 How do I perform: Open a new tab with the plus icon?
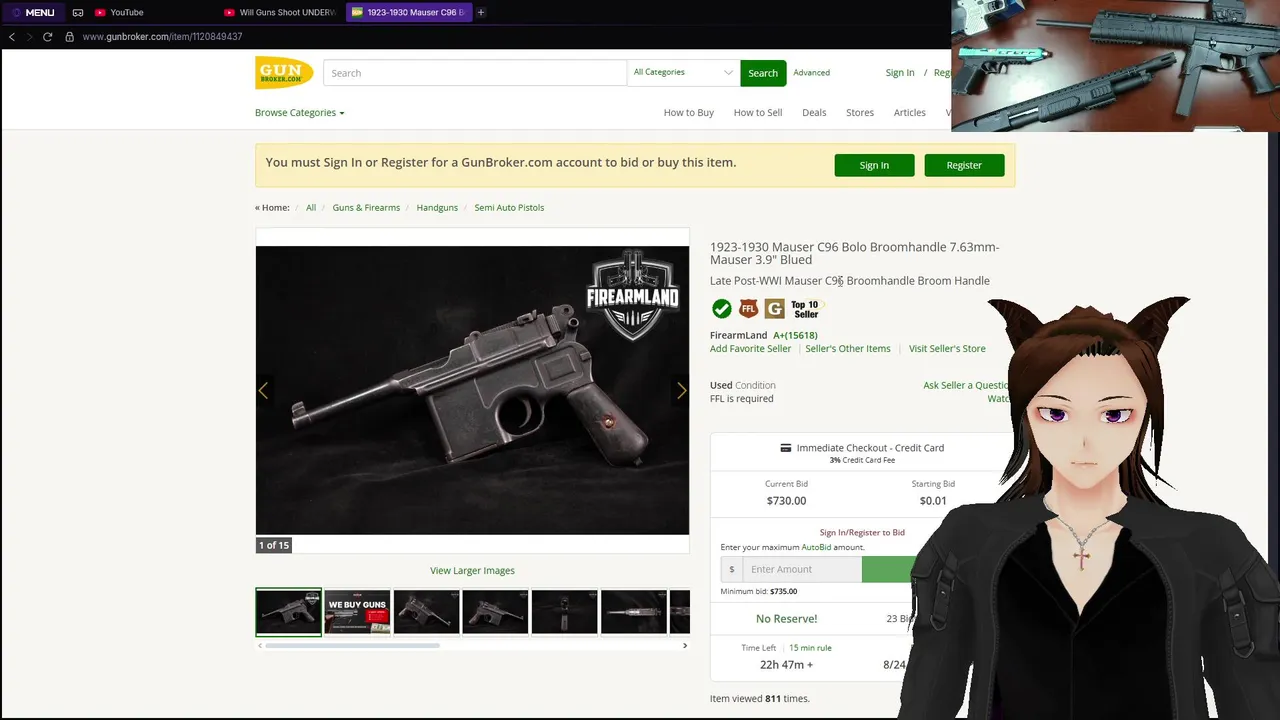[481, 12]
